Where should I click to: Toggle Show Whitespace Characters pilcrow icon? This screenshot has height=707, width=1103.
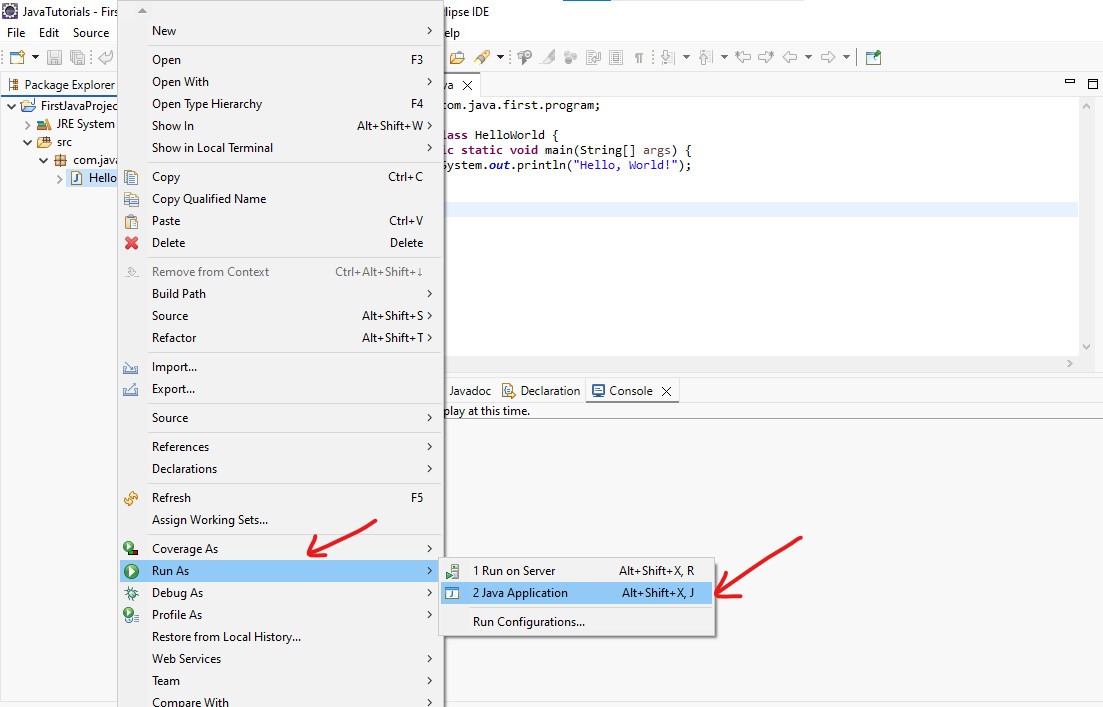click(x=639, y=57)
